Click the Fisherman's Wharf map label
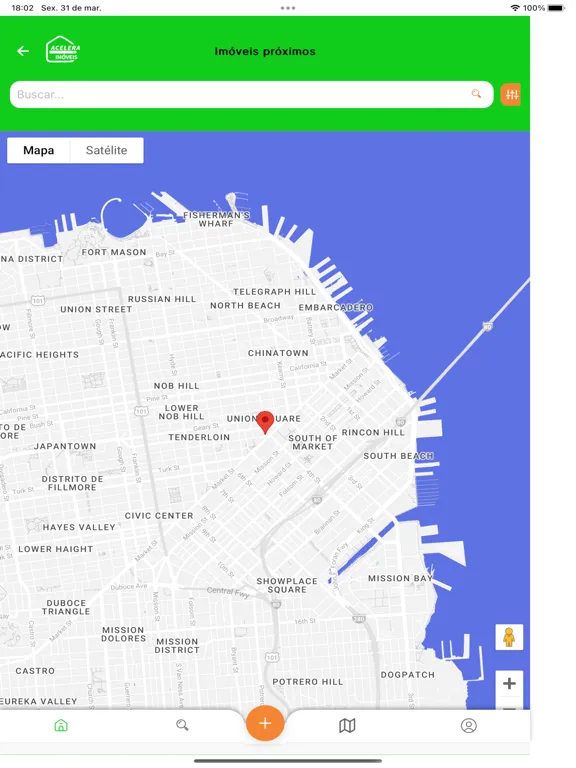Viewport: 576px width, 768px height. [x=216, y=219]
